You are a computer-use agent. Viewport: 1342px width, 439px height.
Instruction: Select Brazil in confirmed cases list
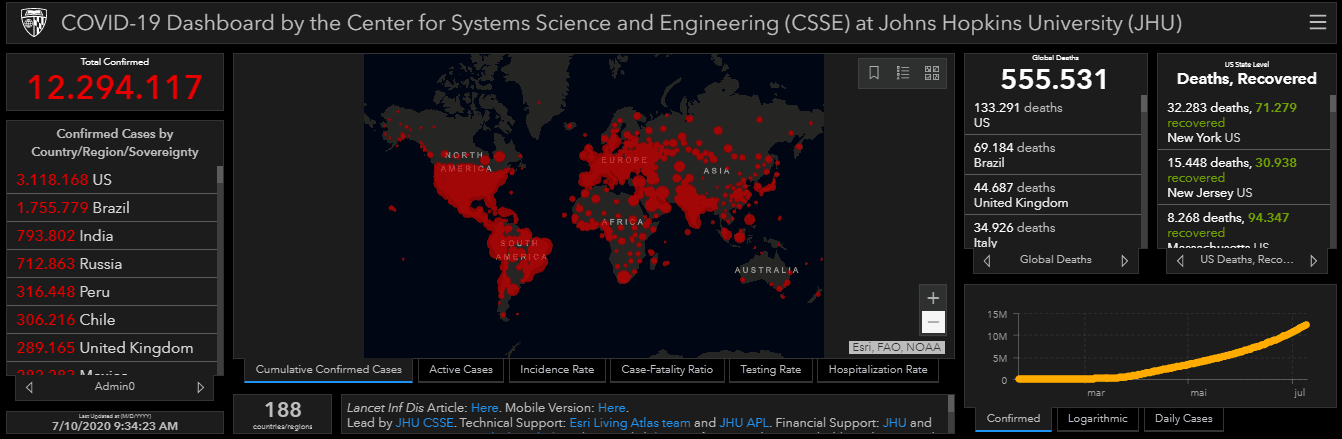[113, 208]
